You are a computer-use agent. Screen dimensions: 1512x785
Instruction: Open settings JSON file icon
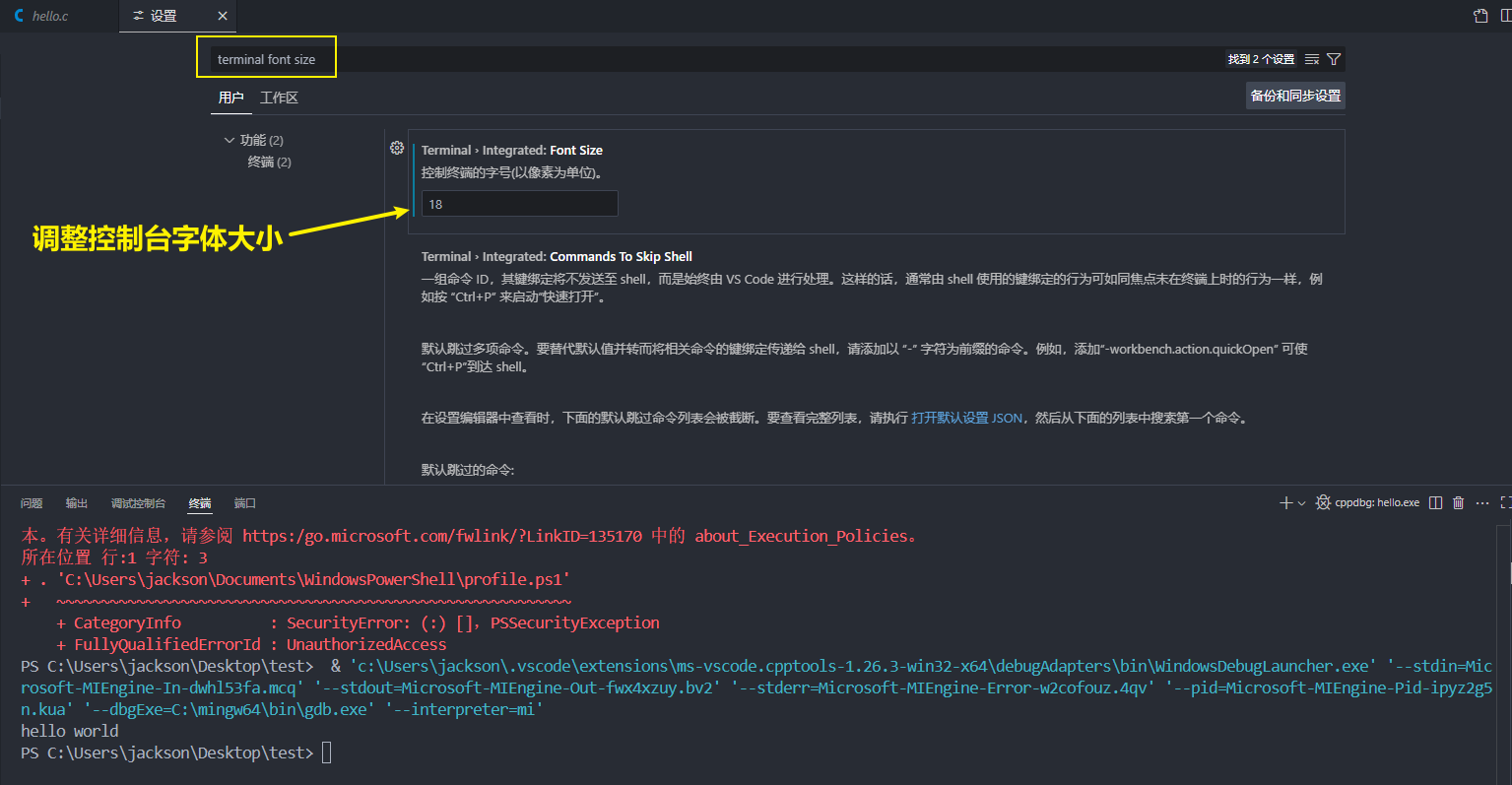(x=1479, y=16)
